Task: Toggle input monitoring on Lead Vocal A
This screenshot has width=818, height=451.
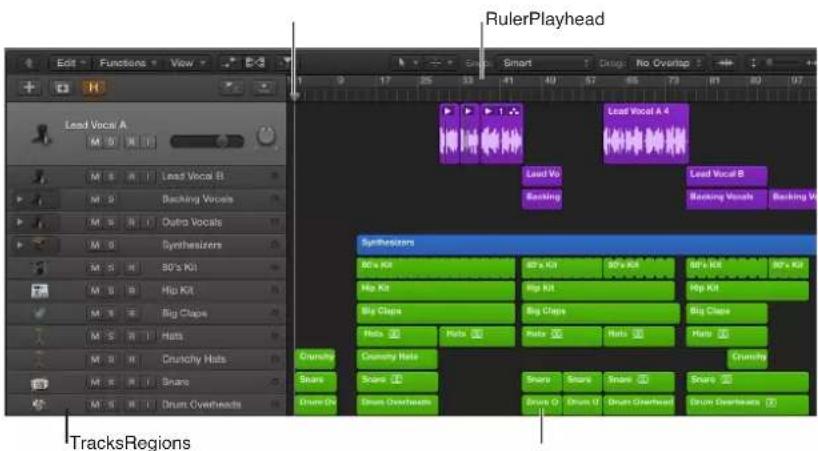Action: [x=149, y=142]
